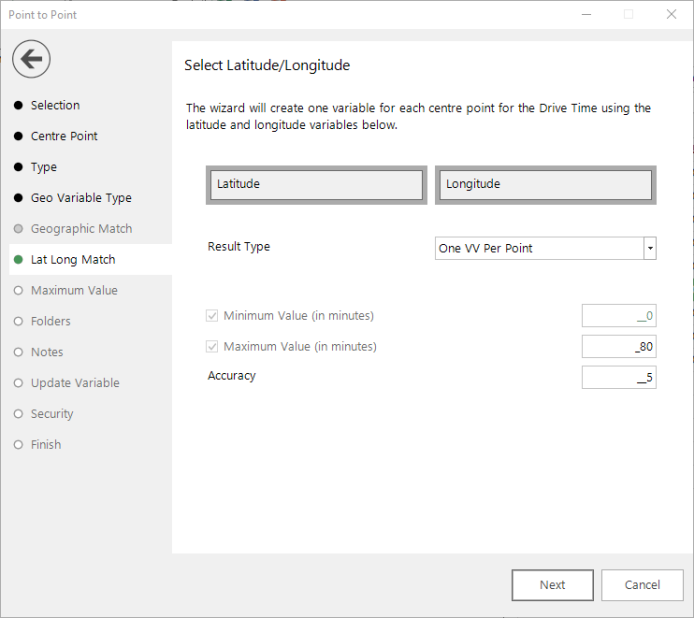Select the Lat Long Match step
Screen dimensions: 694x618
click(x=73, y=260)
